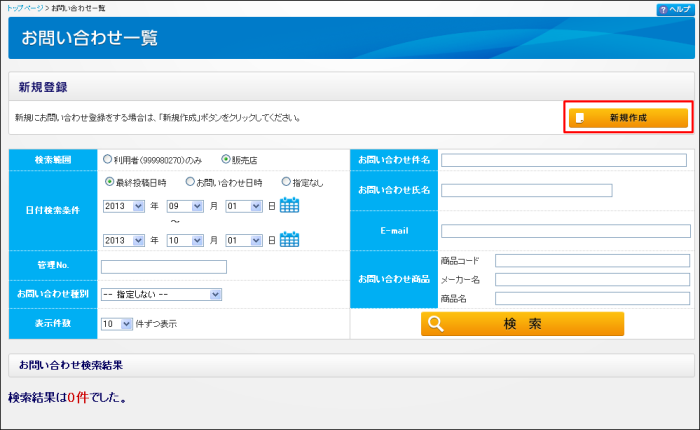Image resolution: width=700 pixels, height=430 pixels.
Task: Click the 新規作成 button
Action: click(628, 118)
